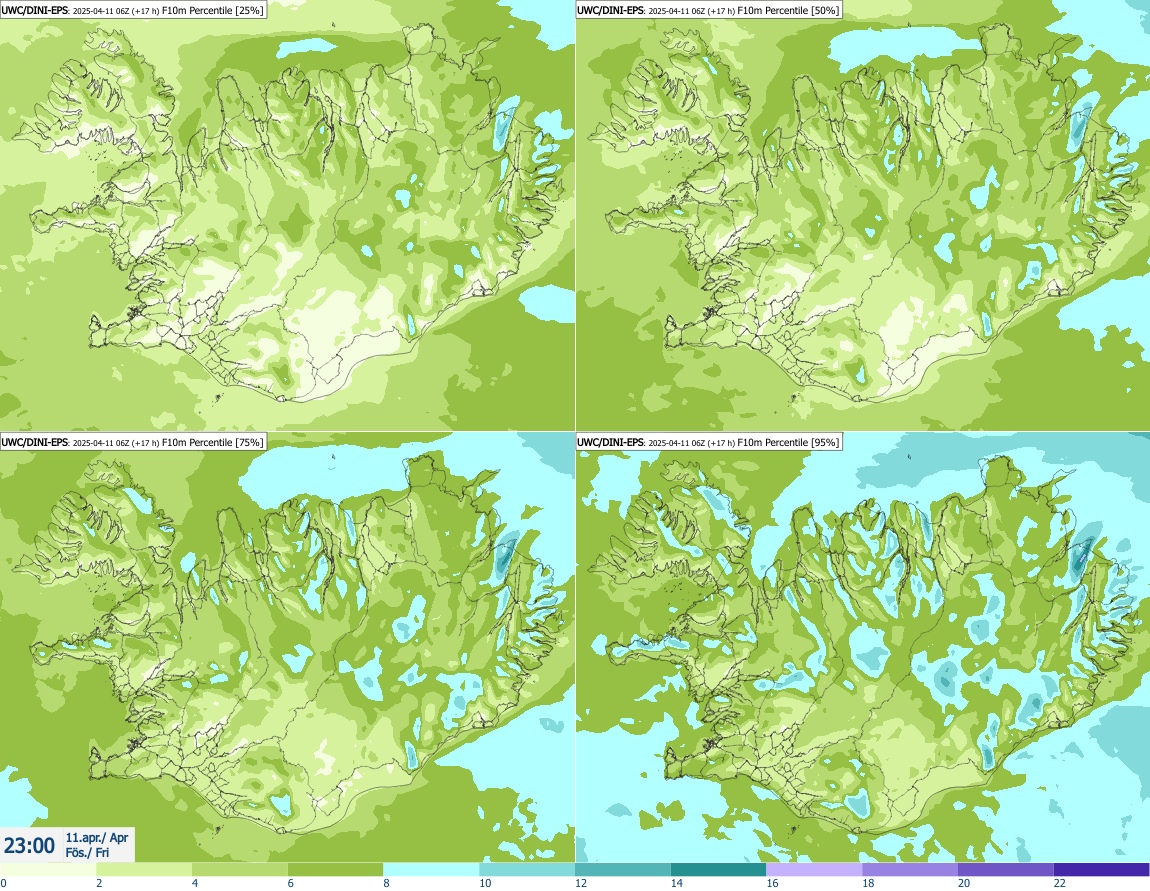Click the legend value 10
1150x891 pixels.
click(485, 883)
